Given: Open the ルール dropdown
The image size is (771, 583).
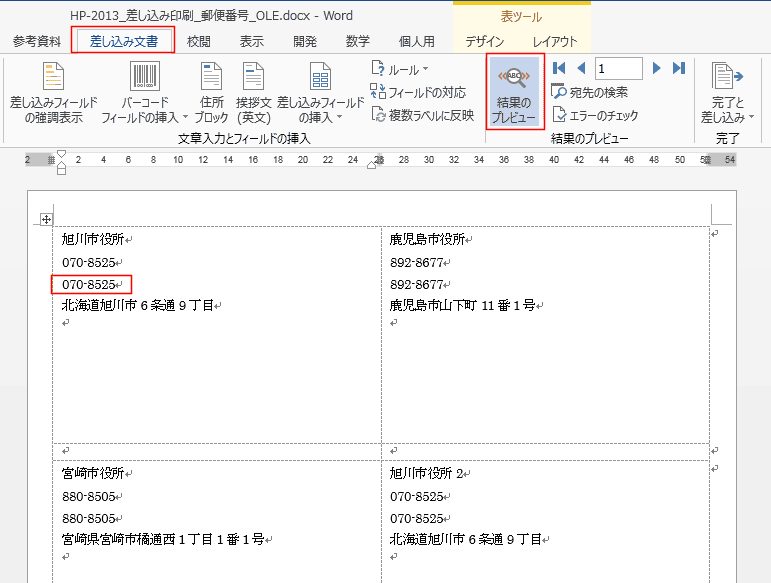Looking at the screenshot, I should point(400,70).
